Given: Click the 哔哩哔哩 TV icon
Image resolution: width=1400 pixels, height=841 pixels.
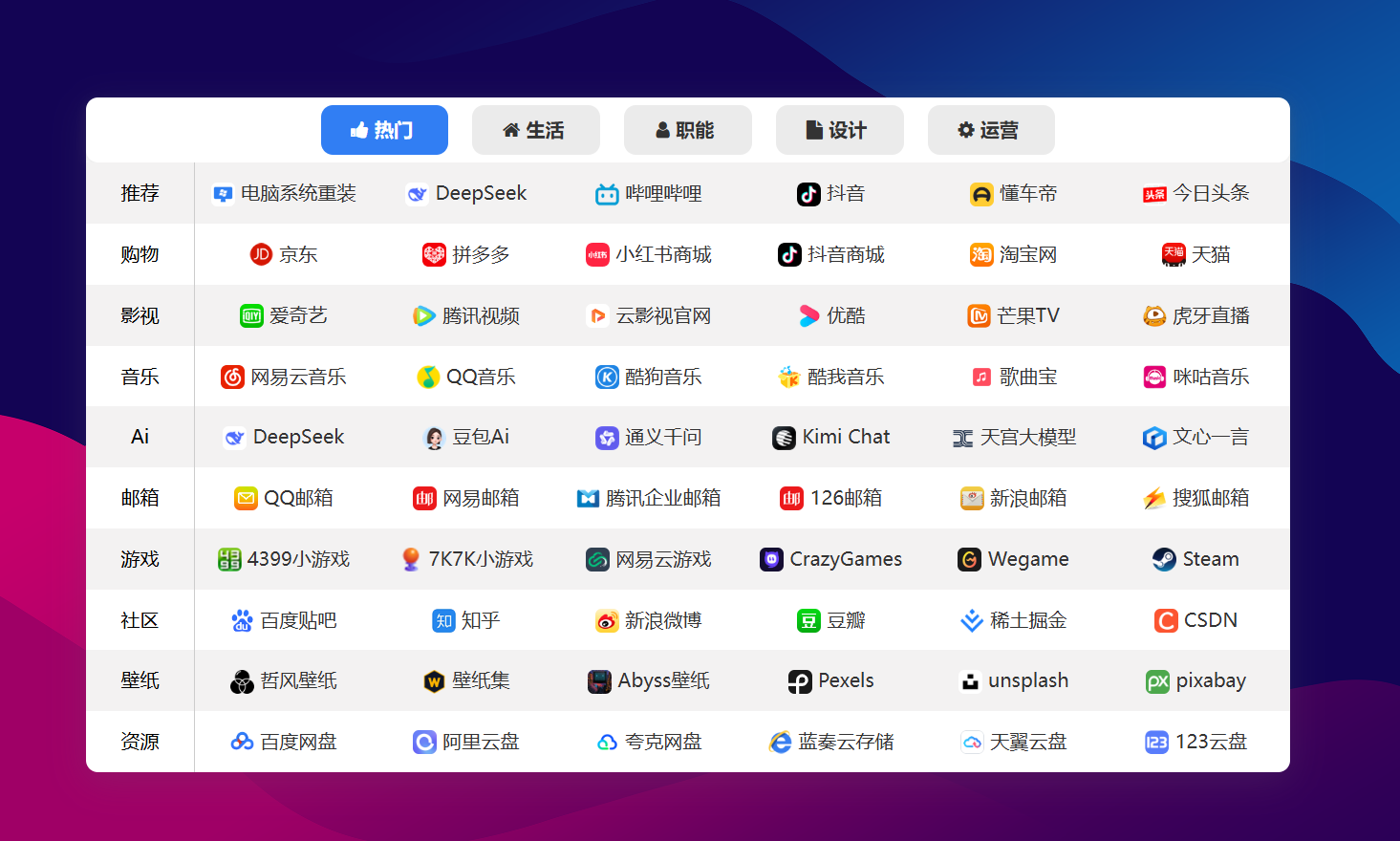Looking at the screenshot, I should [607, 194].
